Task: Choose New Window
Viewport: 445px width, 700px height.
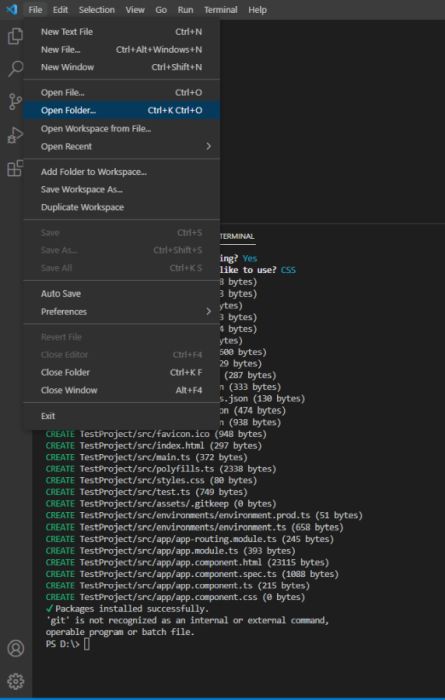Action: (x=121, y=67)
